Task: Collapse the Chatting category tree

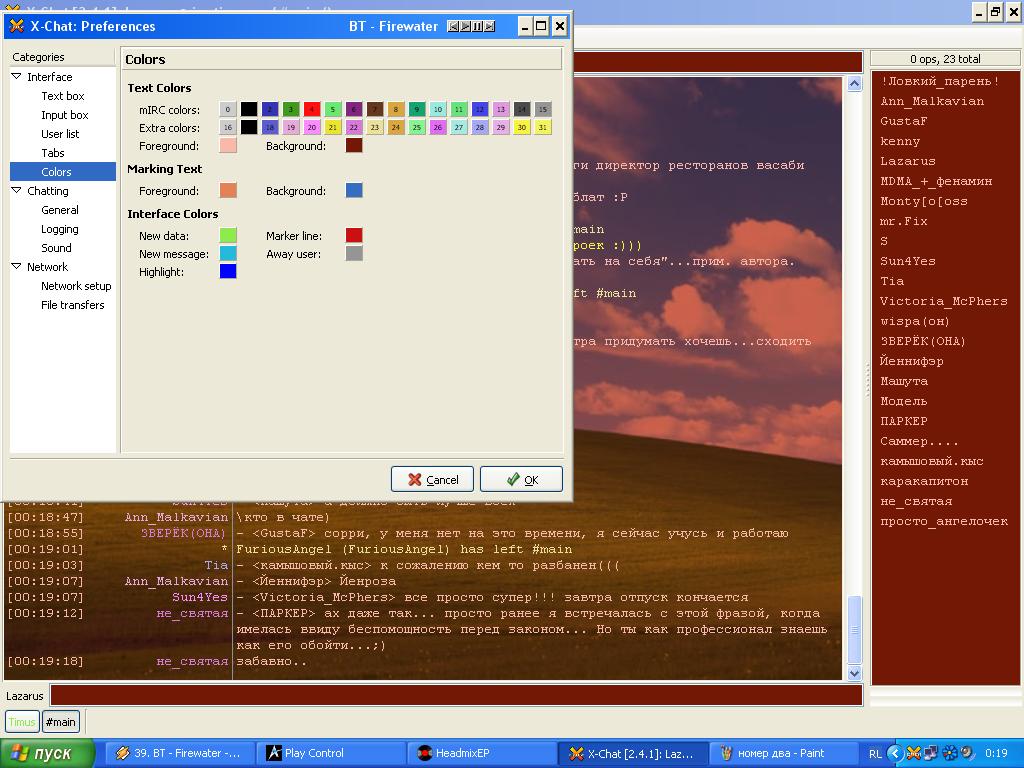Action: (x=17, y=191)
